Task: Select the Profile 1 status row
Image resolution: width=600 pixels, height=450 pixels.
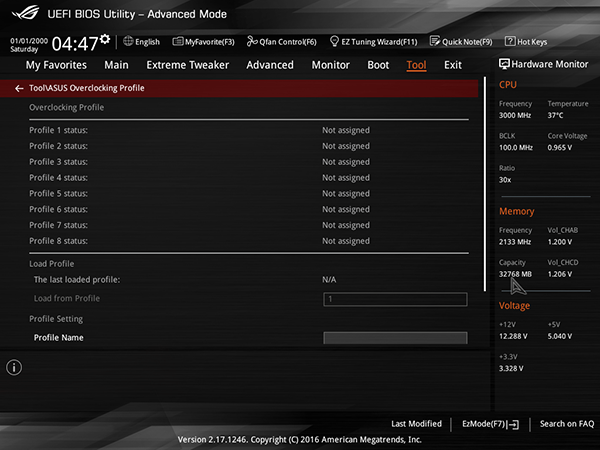Action: (249, 130)
